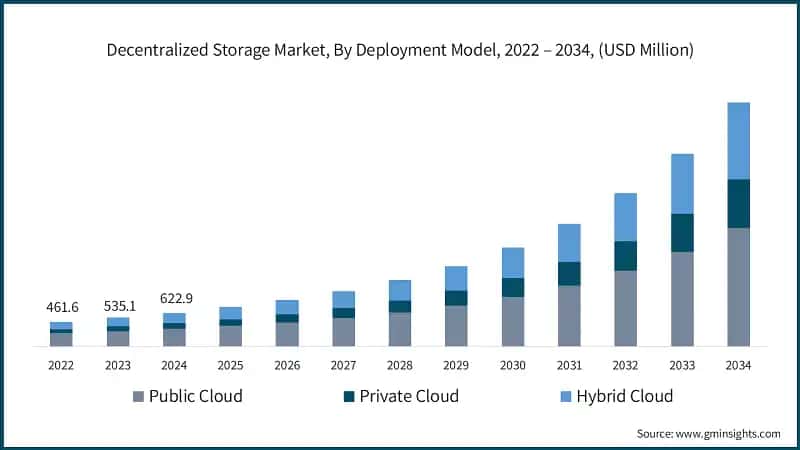This screenshot has height=450, width=800.
Task: Click the Public Cloud legend swatch
Action: 138,396
